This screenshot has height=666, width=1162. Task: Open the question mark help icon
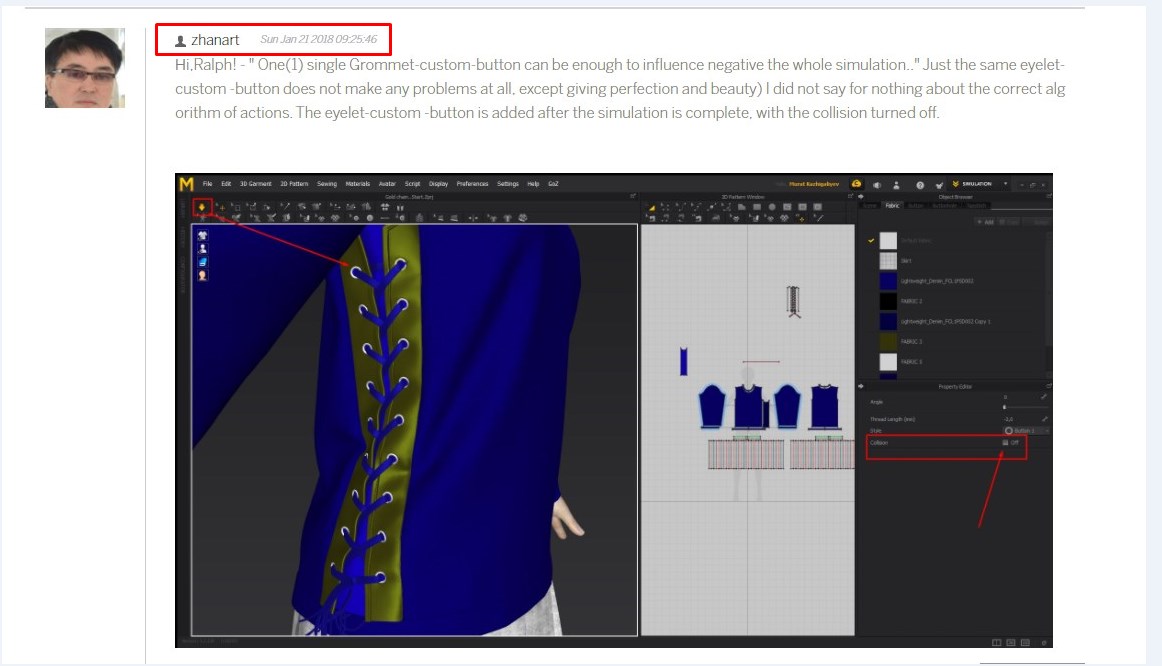point(920,184)
